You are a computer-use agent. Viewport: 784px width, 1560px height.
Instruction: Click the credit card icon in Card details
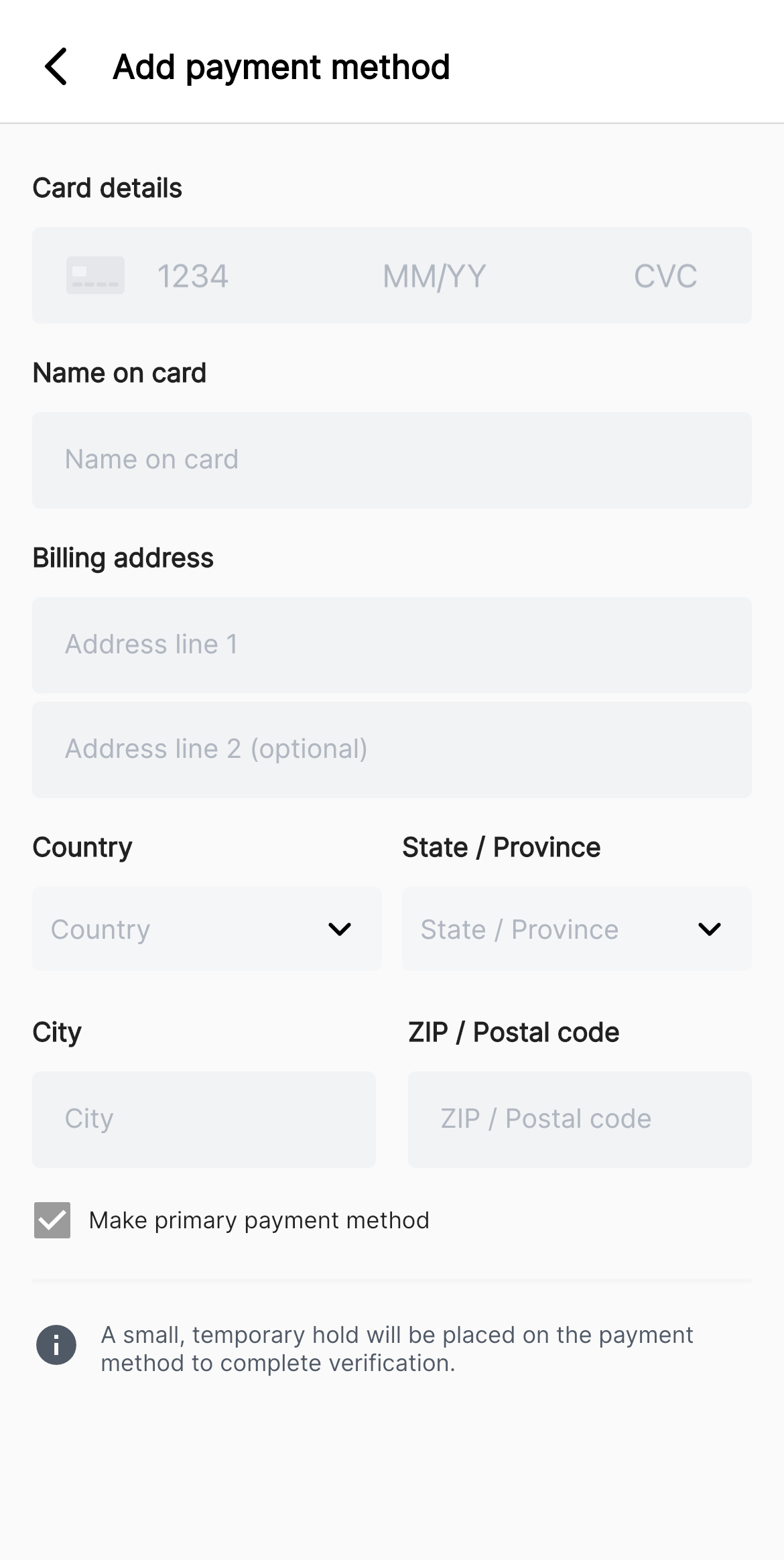(95, 275)
